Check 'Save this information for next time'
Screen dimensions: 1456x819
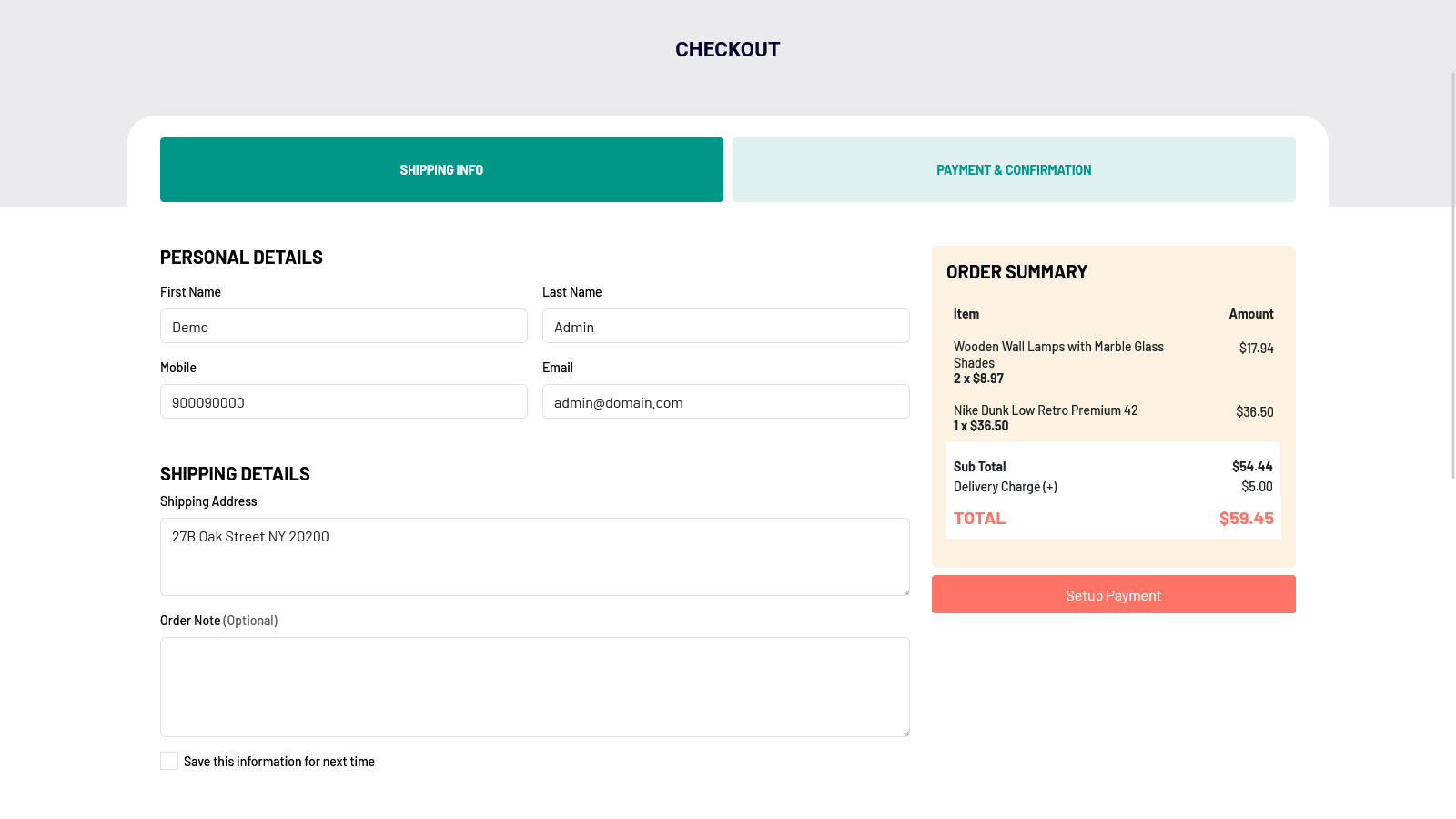click(x=169, y=761)
